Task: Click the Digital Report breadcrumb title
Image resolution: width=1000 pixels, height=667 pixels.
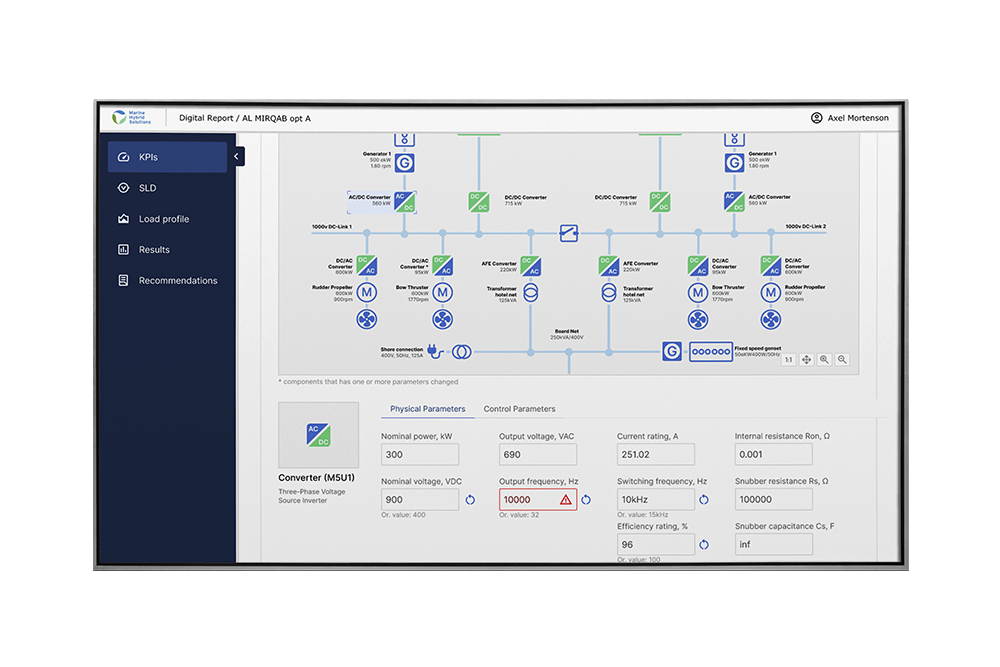Action: [x=245, y=118]
